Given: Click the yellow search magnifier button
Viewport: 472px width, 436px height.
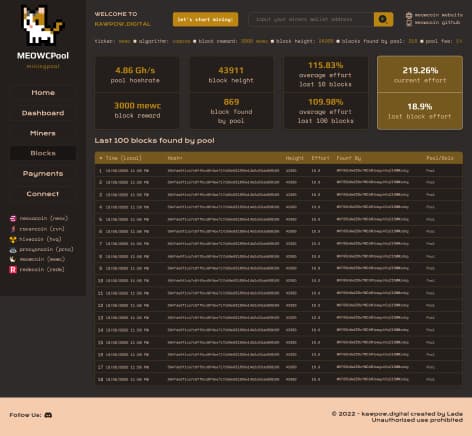Looking at the screenshot, I should coord(383,19).
